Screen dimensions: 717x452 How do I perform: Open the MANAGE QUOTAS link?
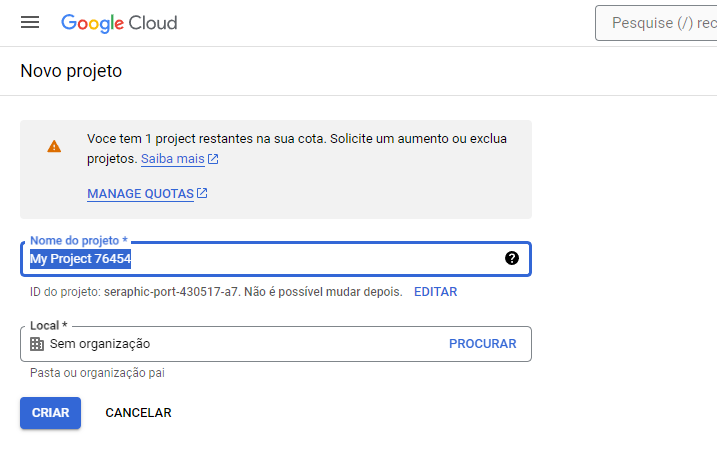(x=140, y=194)
